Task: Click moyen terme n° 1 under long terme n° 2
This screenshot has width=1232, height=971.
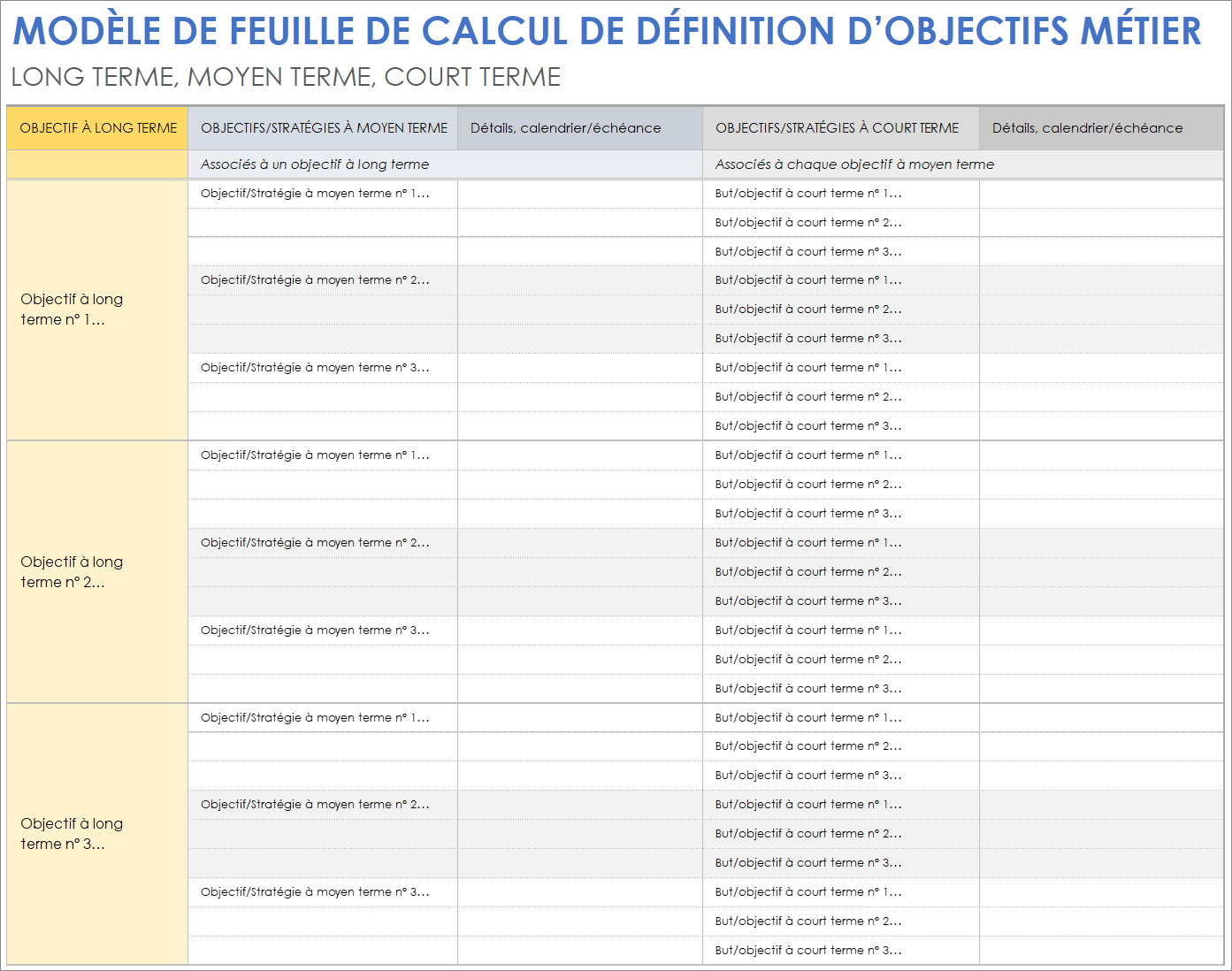Action: click(323, 455)
